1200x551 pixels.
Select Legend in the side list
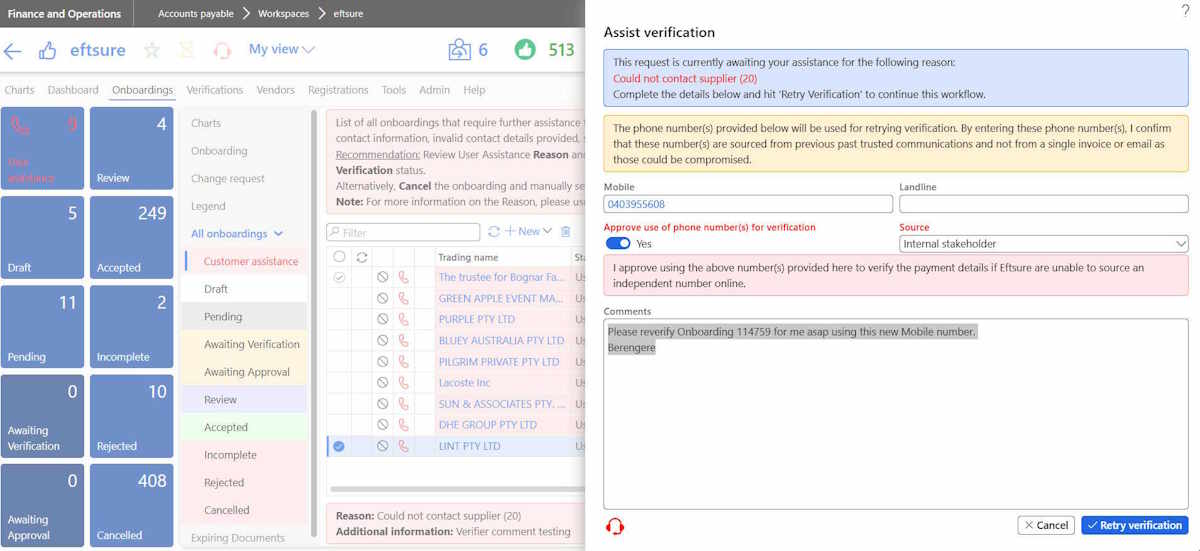click(x=208, y=206)
